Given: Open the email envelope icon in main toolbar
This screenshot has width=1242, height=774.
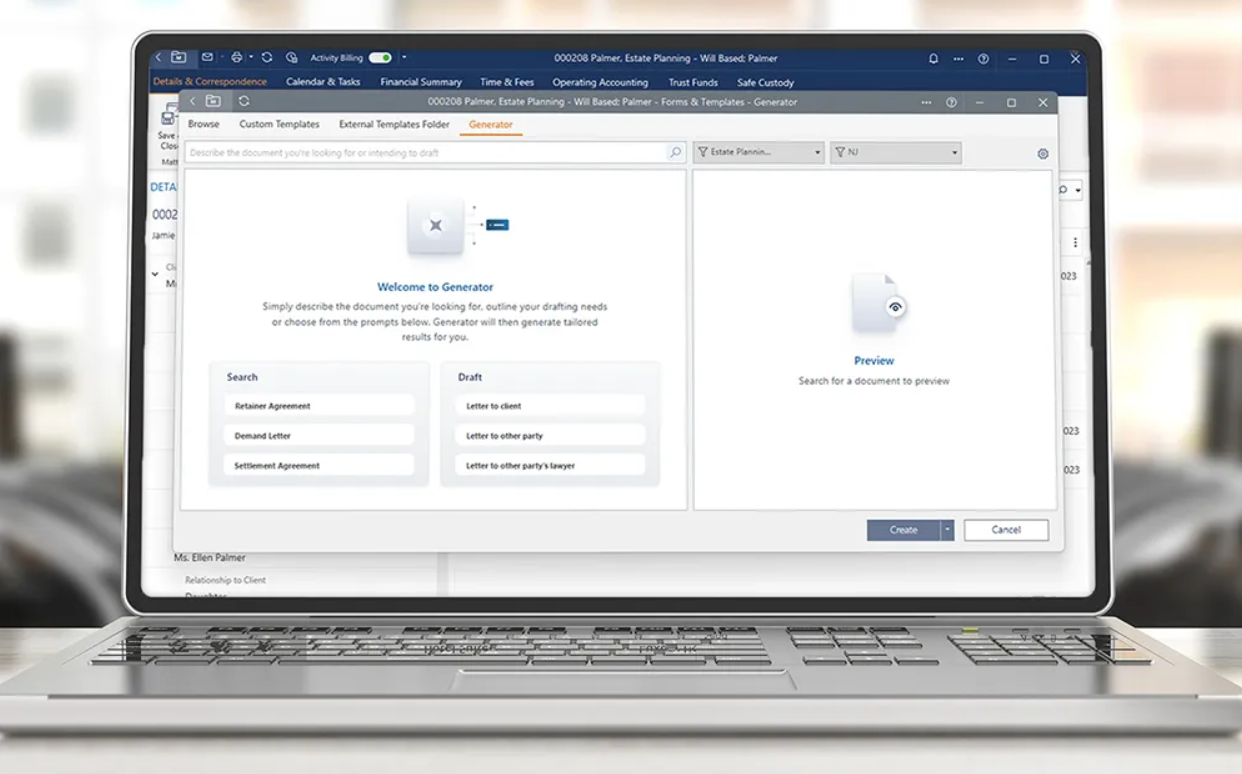Looking at the screenshot, I should [207, 58].
